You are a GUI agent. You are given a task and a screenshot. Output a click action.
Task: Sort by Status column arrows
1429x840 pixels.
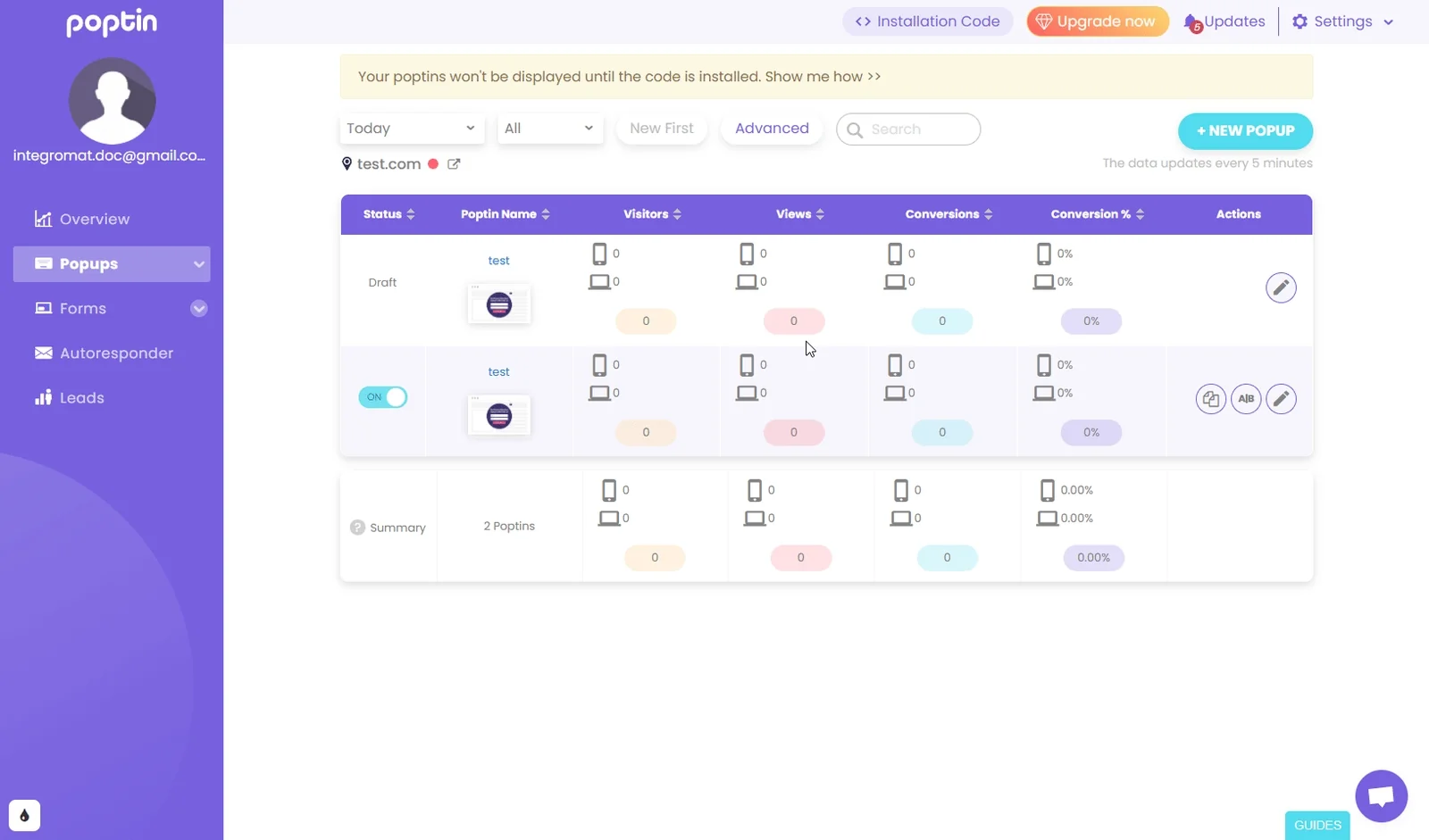411,214
